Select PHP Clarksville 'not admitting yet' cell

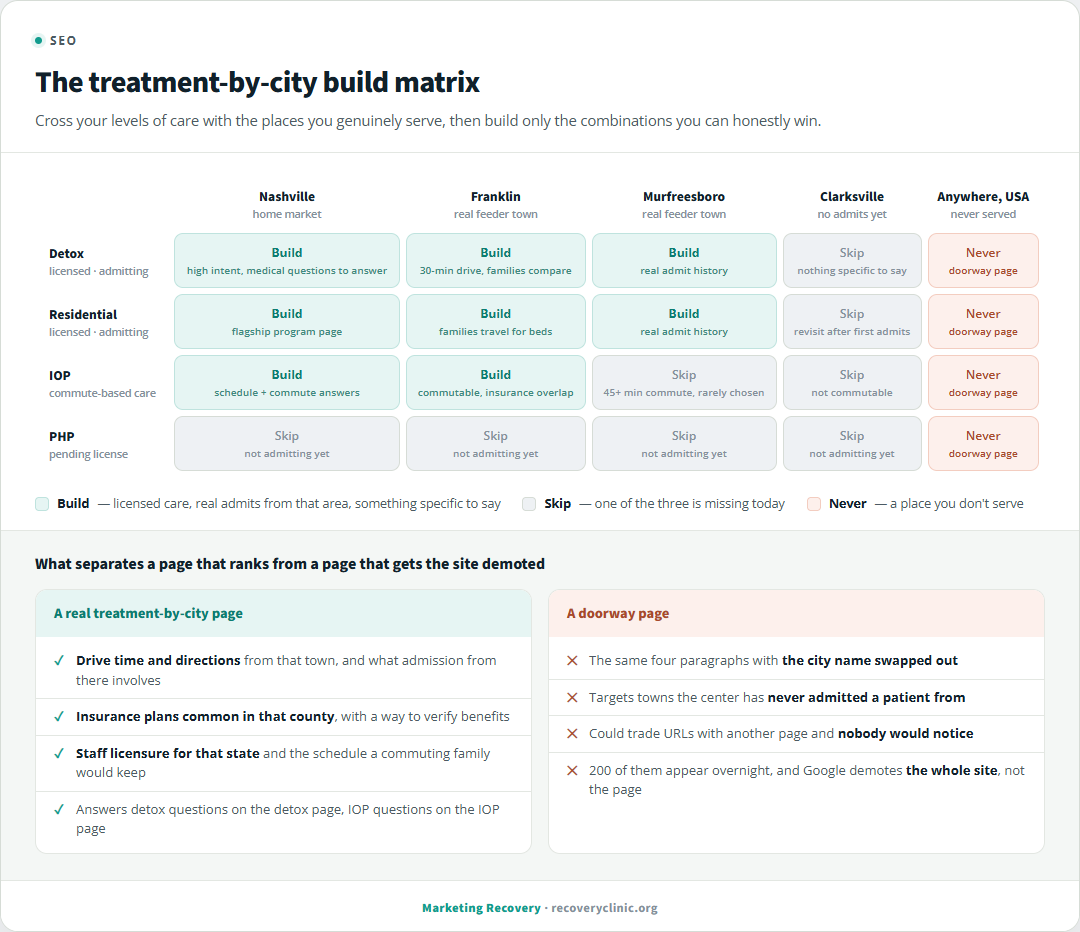tap(852, 444)
